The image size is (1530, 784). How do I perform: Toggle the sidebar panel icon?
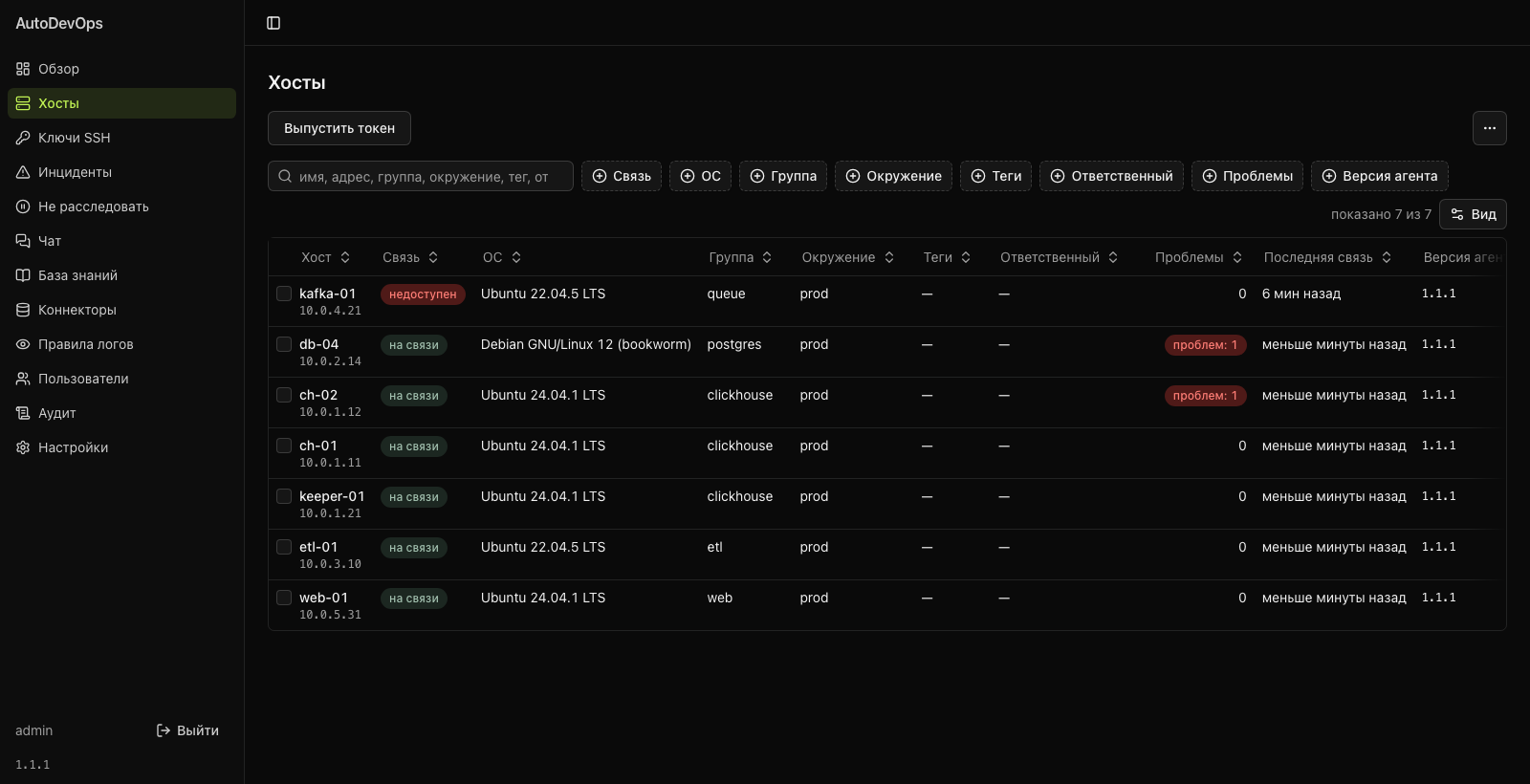tap(273, 23)
